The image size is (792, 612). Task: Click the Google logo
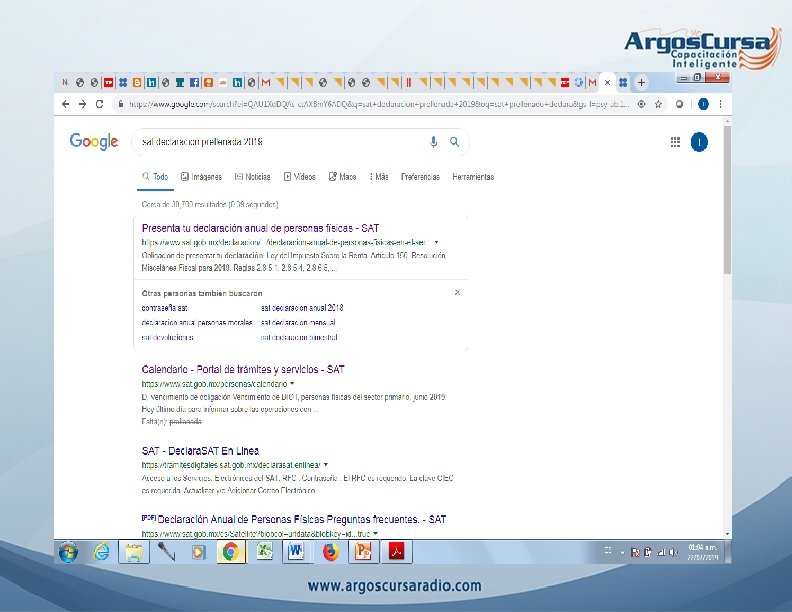pos(94,141)
